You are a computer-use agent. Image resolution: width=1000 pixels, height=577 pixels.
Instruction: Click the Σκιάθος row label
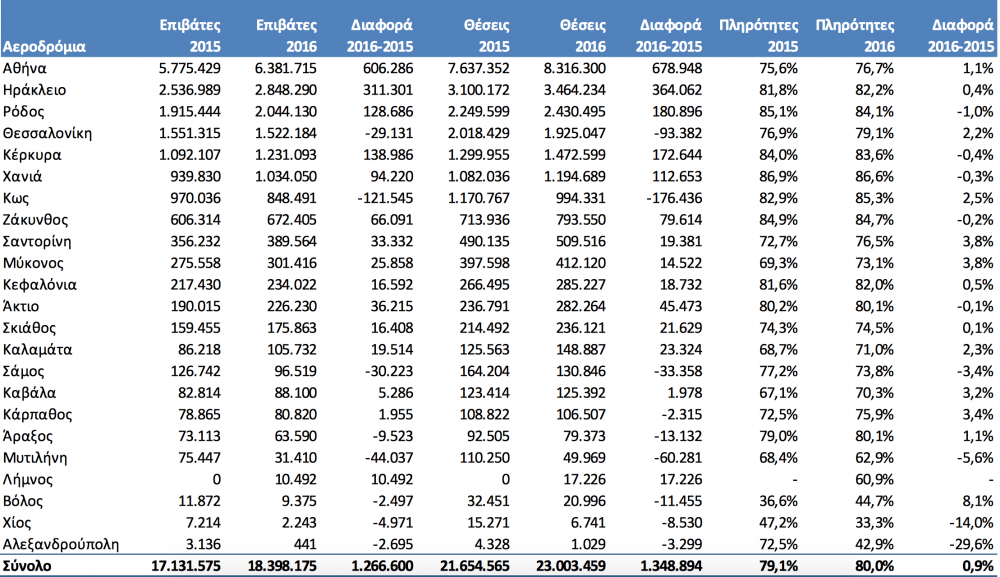point(29,328)
